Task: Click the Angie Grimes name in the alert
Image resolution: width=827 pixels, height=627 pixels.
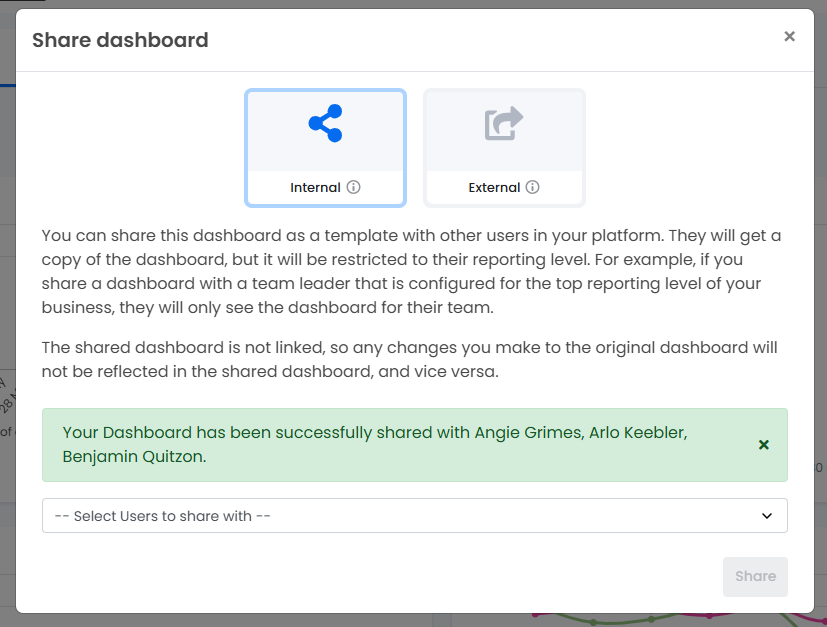Action: click(528, 432)
